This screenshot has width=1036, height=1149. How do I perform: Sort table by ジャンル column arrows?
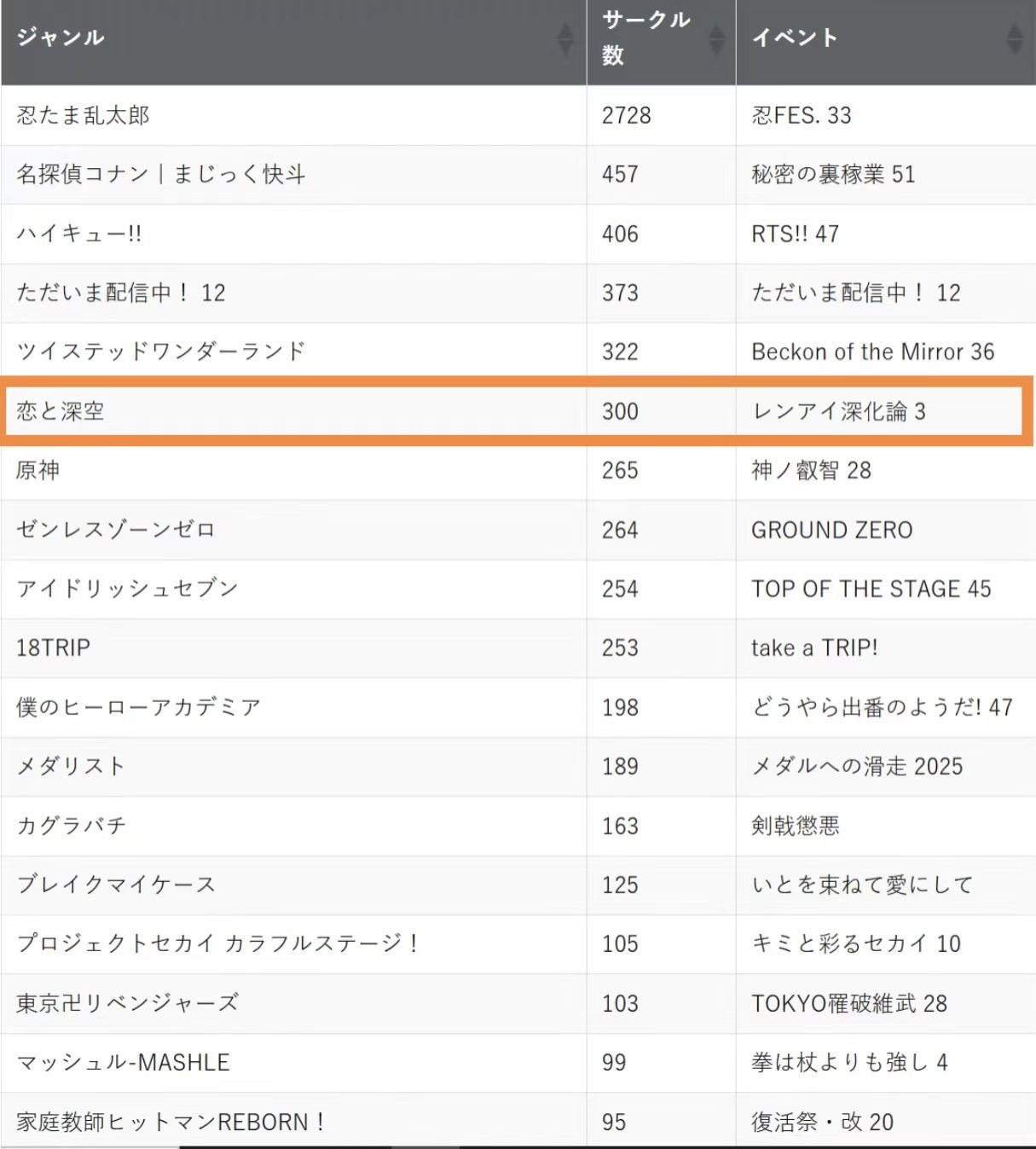564,38
